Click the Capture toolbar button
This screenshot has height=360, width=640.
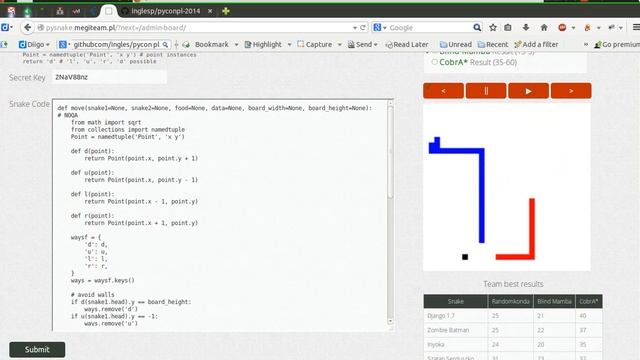pyautogui.click(x=315, y=44)
